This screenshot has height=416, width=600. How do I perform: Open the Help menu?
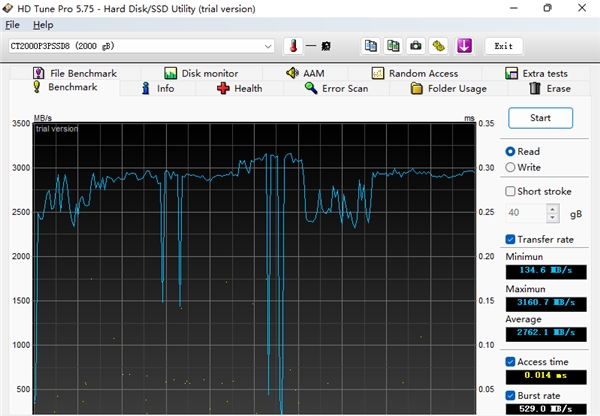pyautogui.click(x=43, y=25)
